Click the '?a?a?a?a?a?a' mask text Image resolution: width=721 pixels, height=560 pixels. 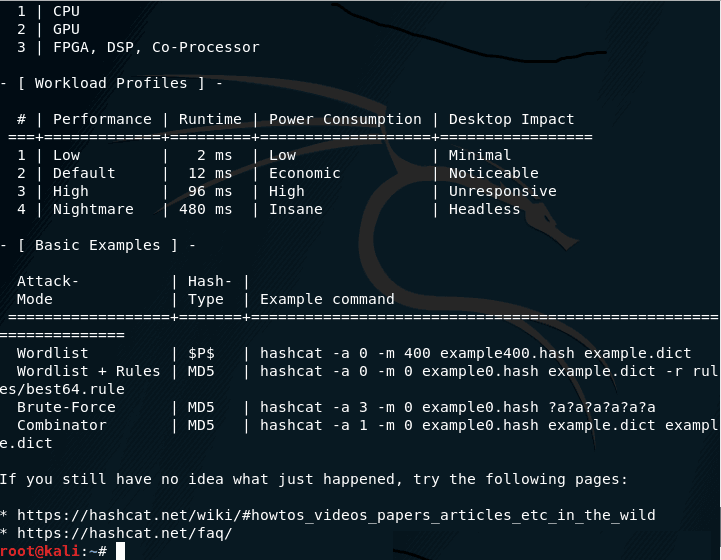[x=601, y=407]
